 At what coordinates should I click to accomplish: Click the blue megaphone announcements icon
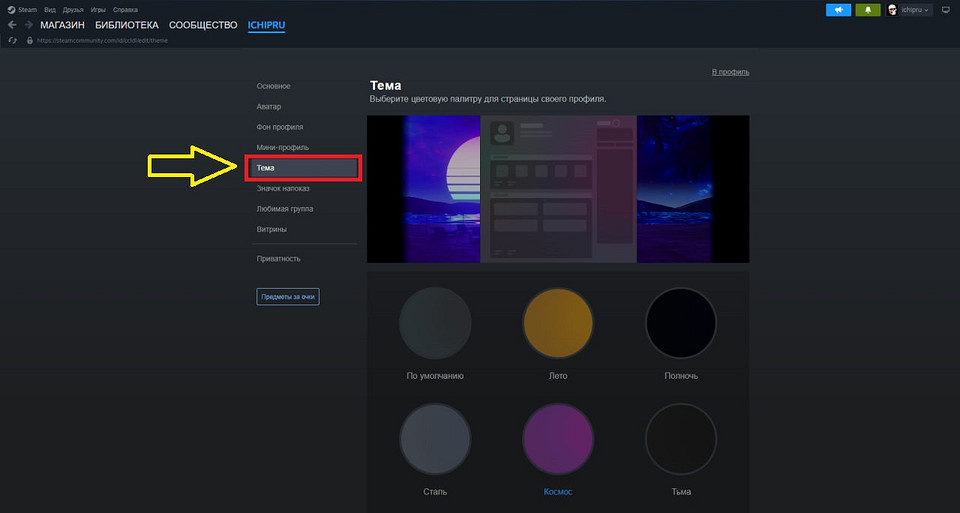838,9
